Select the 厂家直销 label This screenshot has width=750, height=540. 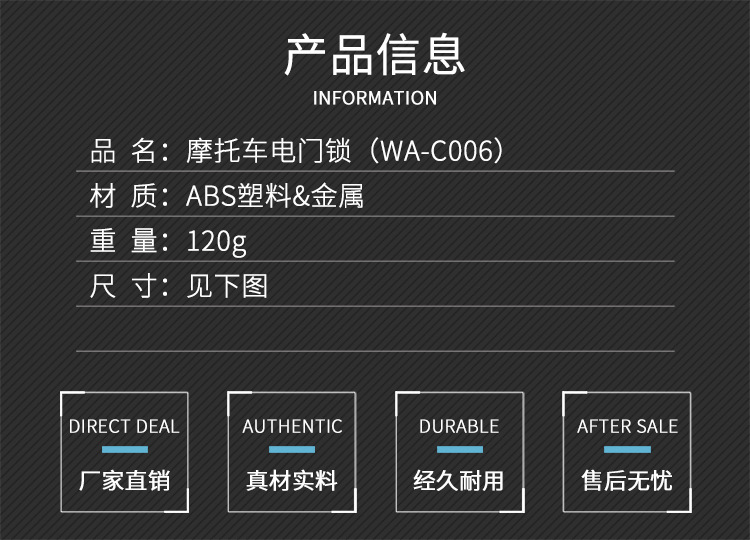[x=124, y=481]
